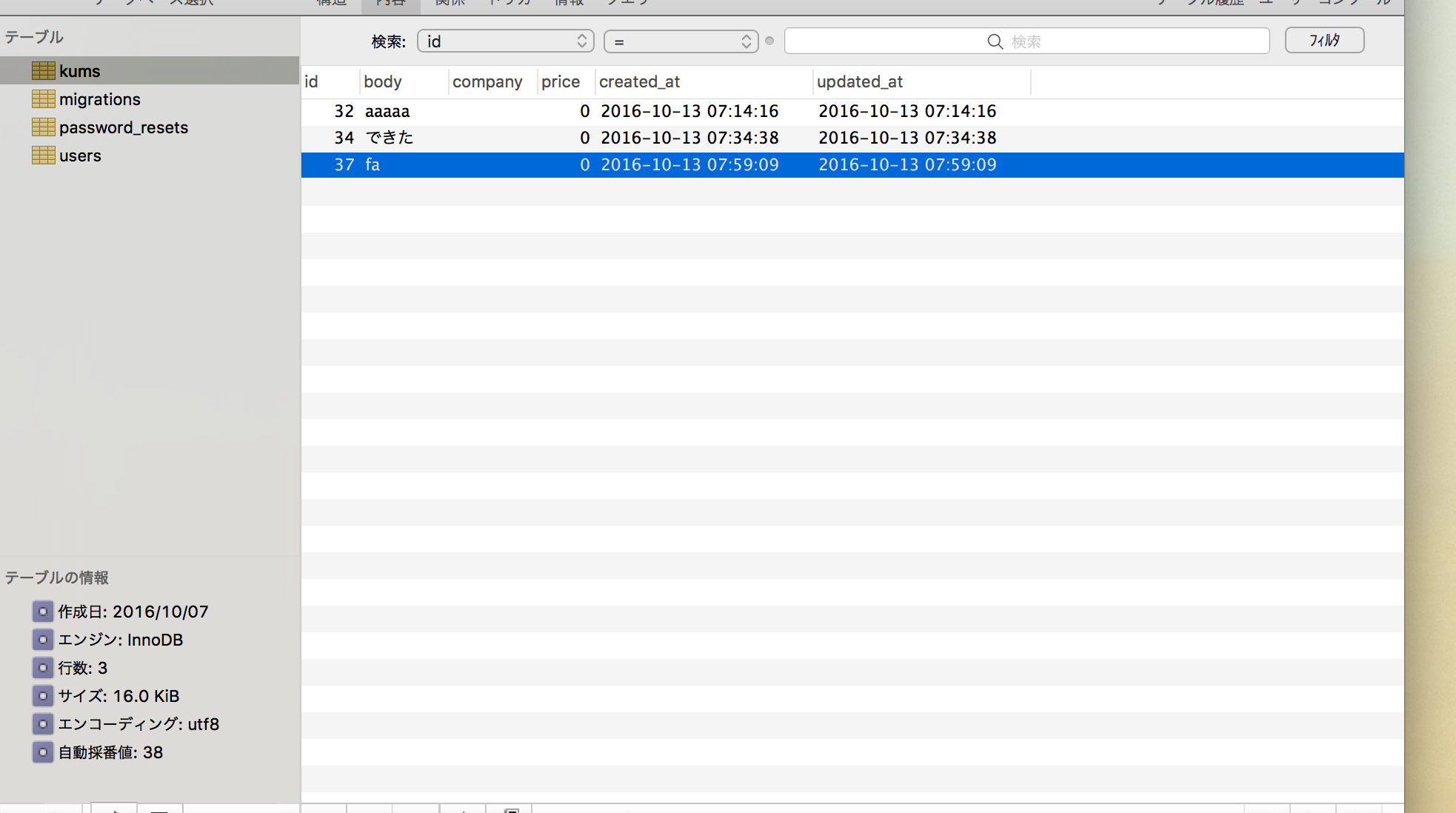Click the magnifier icon in the search field
This screenshot has width=1456, height=813.
tap(994, 41)
